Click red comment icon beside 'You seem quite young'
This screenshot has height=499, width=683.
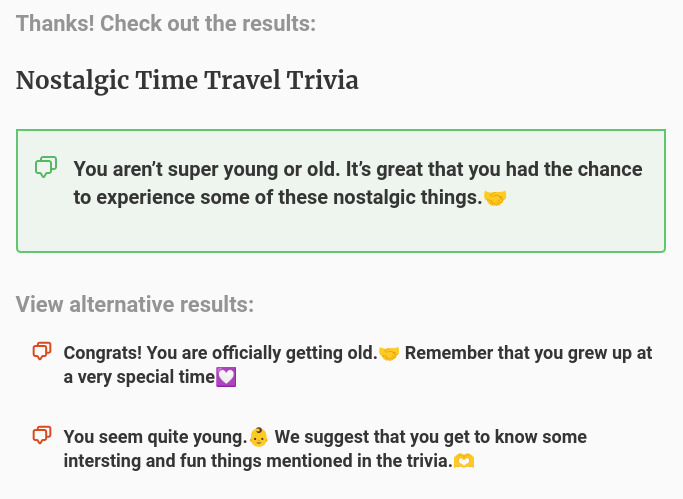(41, 435)
